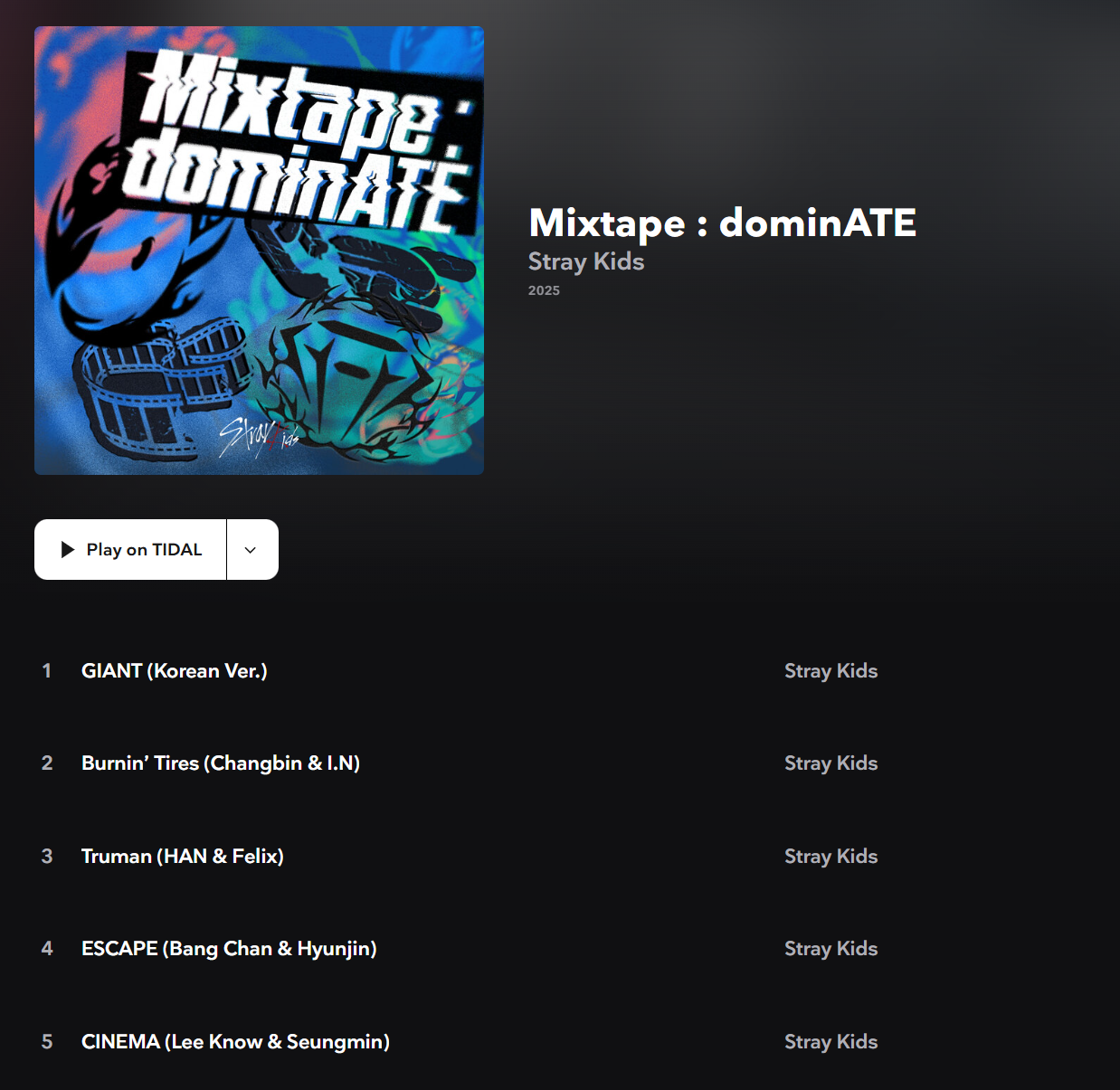1120x1090 pixels.
Task: Click track number 5
Action: click(47, 1042)
